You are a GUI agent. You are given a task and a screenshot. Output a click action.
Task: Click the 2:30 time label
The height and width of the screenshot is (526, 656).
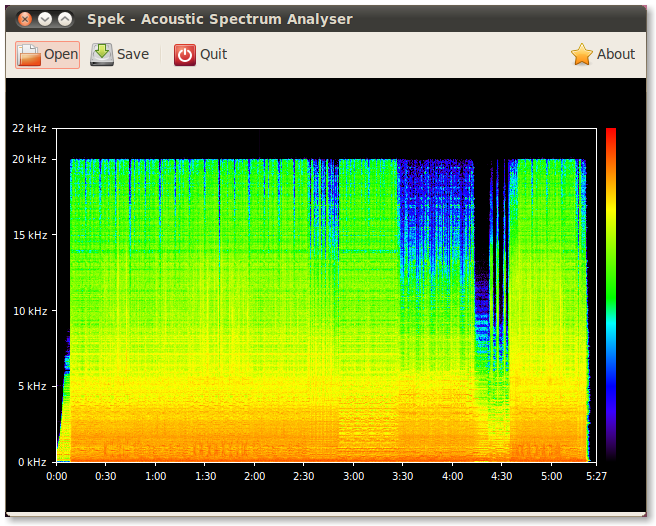(x=304, y=477)
